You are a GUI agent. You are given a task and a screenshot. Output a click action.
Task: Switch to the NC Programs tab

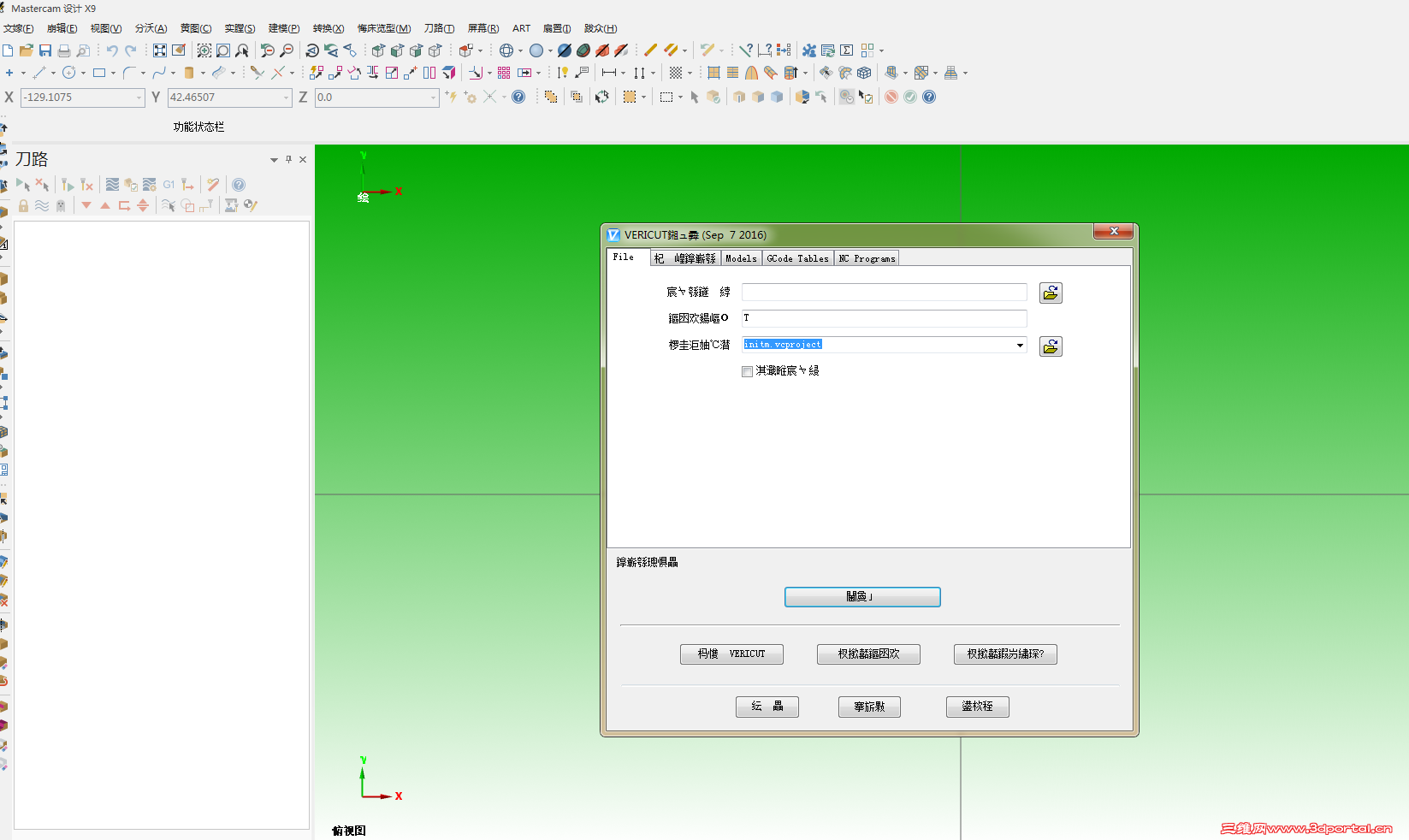pos(867,258)
